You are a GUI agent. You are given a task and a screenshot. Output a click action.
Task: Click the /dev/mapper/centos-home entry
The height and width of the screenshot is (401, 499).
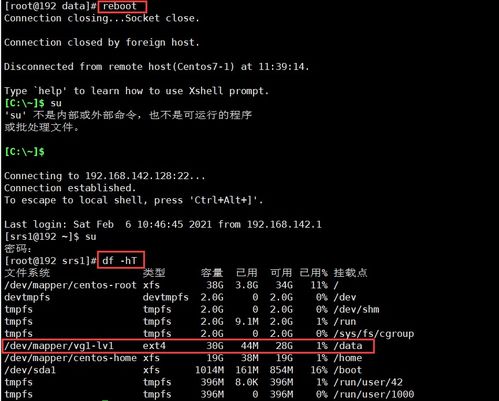point(70,358)
